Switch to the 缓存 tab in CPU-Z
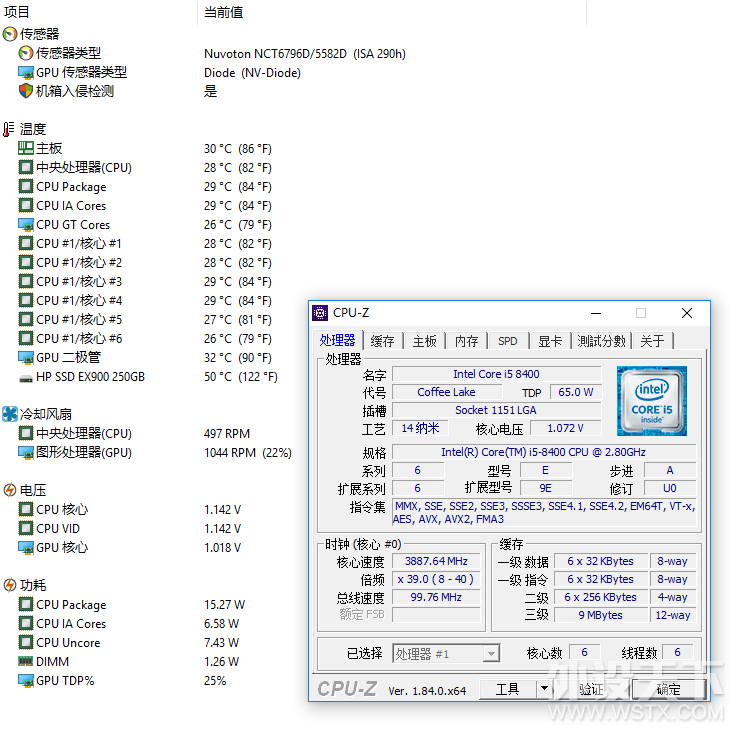This screenshot has width=743, height=740. [382, 341]
